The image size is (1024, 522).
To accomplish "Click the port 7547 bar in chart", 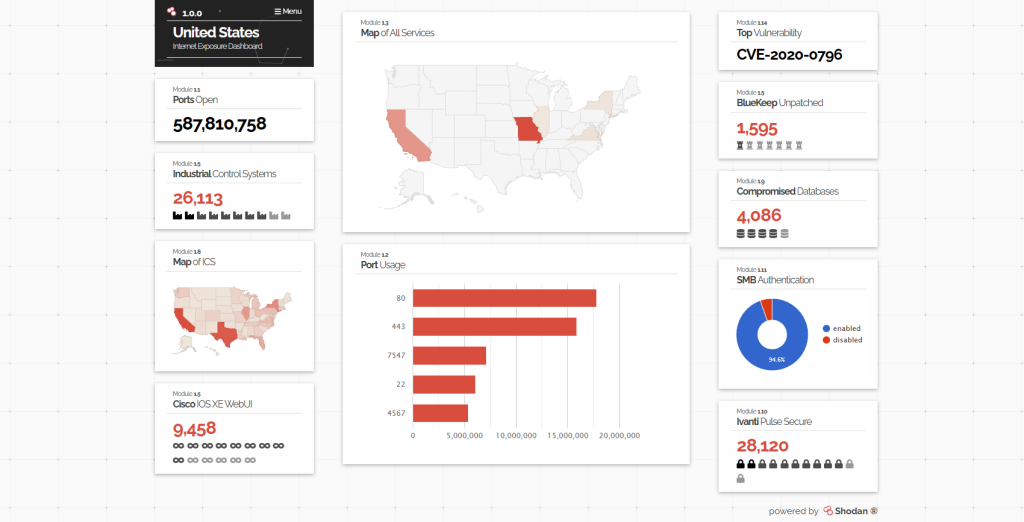I will 449,356.
